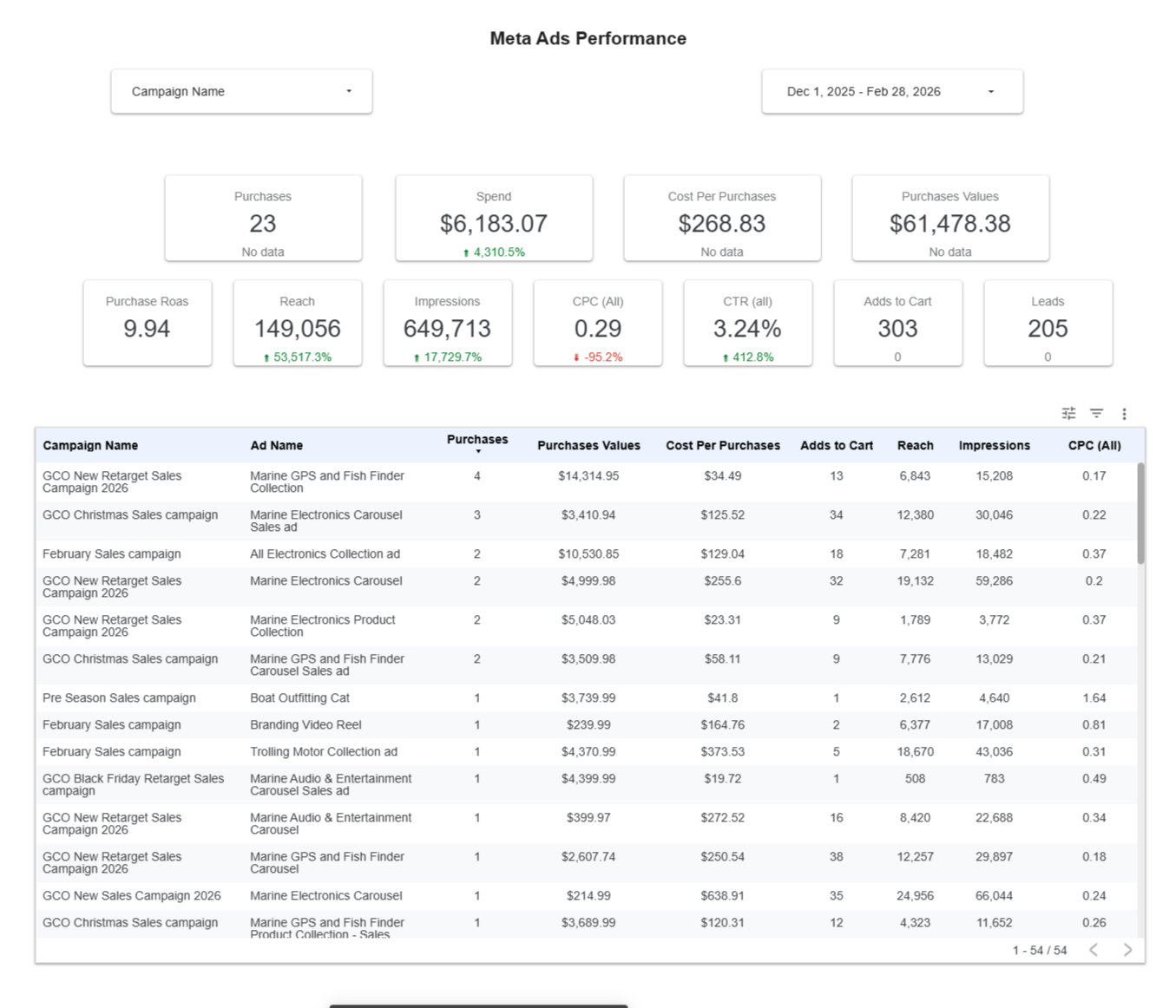Go to the previous page of table results
Image resolution: width=1176 pixels, height=1008 pixels.
tap(1094, 950)
